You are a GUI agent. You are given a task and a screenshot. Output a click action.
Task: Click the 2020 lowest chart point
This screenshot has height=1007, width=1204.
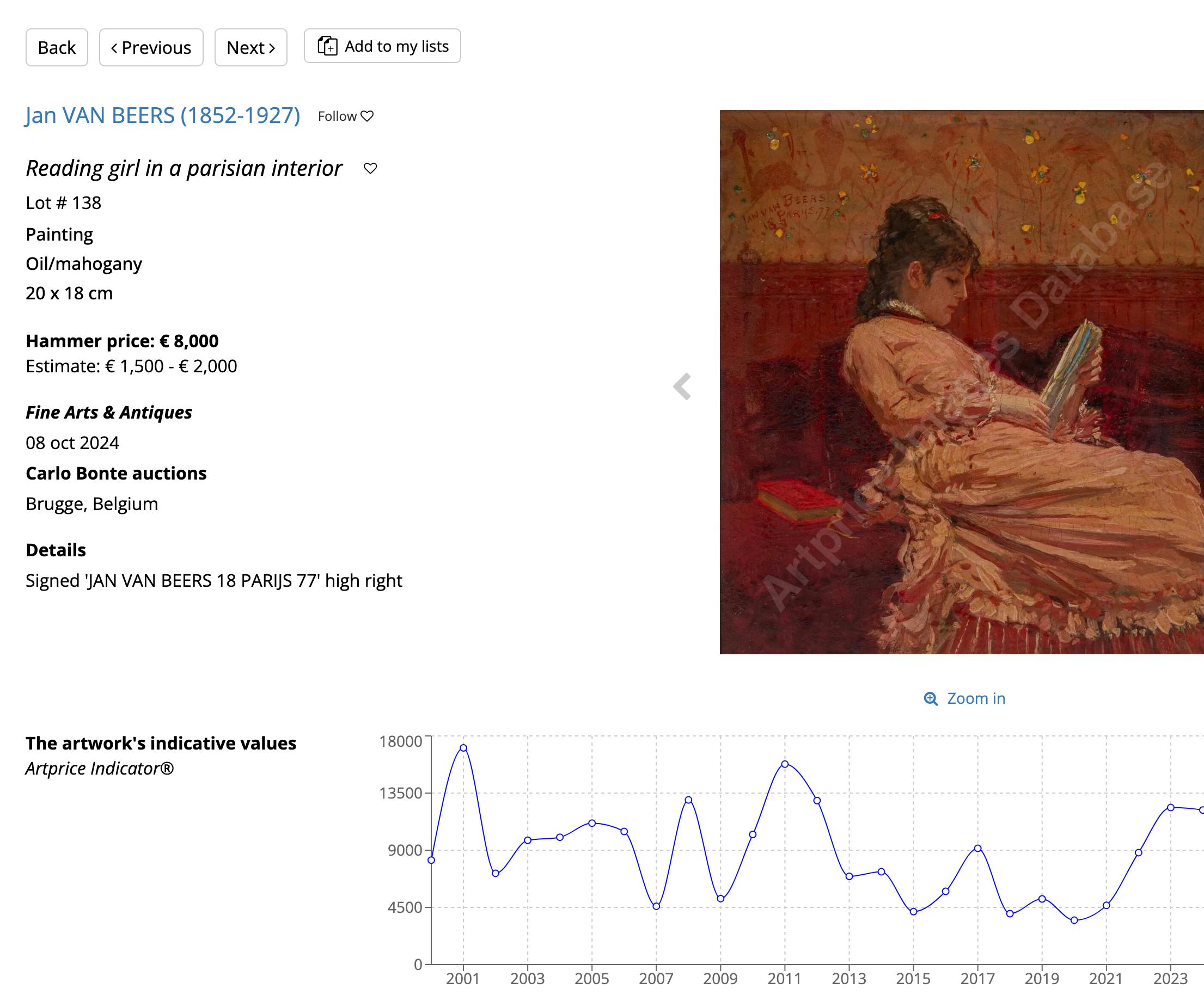1074,920
